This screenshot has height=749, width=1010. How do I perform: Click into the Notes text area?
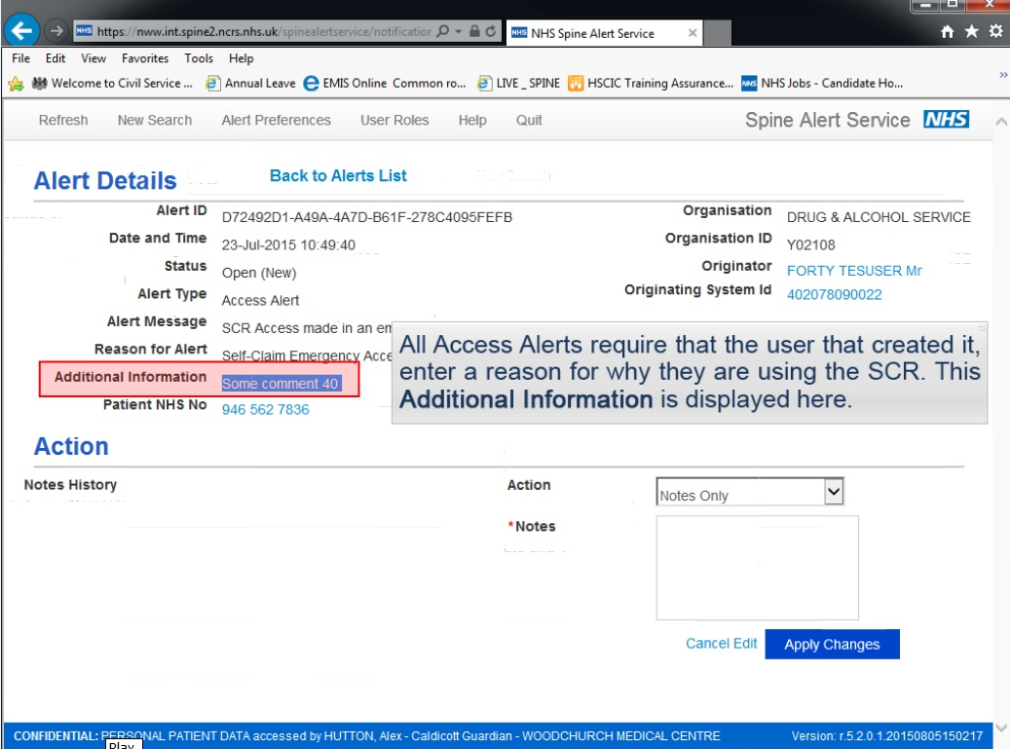coord(757,567)
